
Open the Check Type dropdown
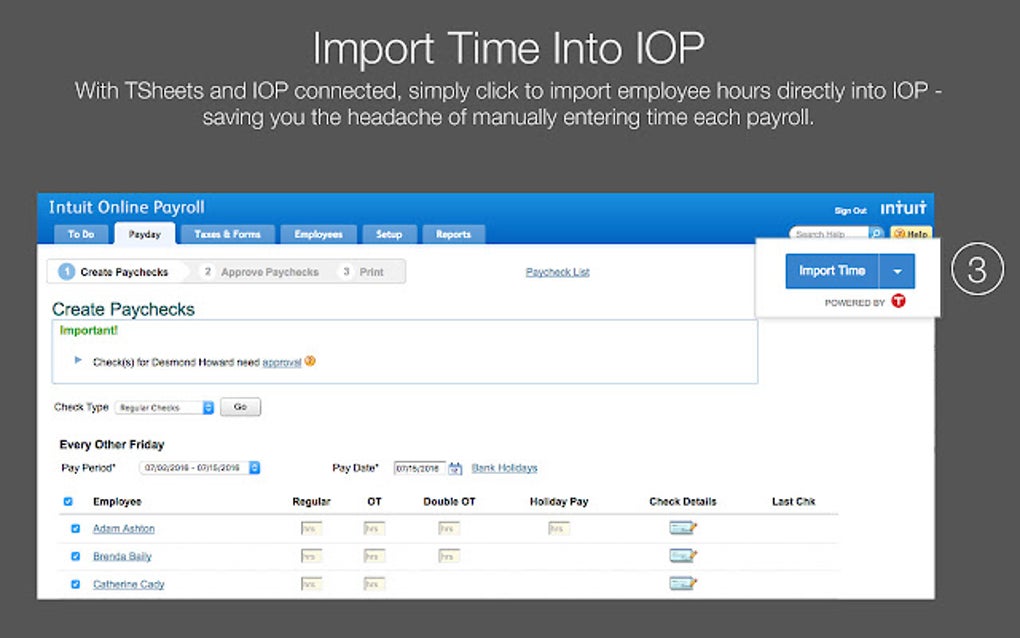pos(207,407)
